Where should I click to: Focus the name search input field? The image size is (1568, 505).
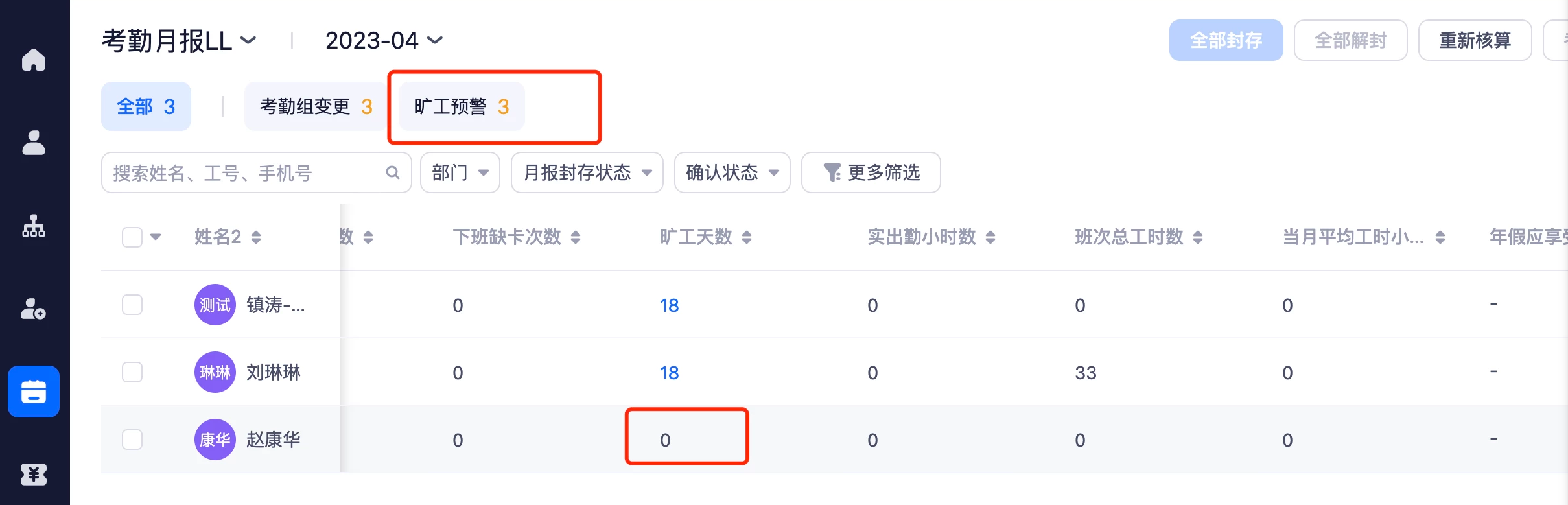[246, 172]
